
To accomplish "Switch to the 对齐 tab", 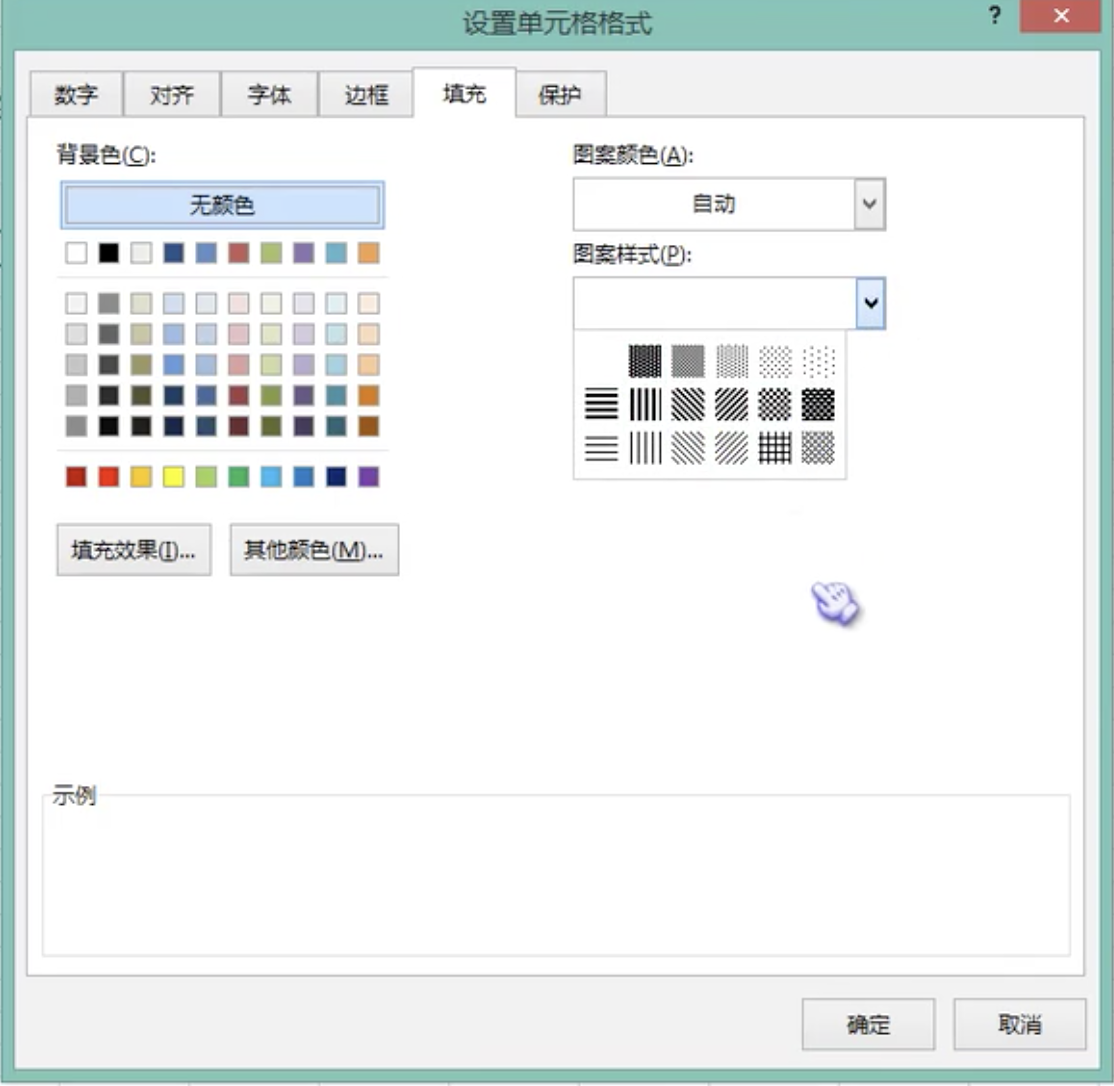I will 171,94.
